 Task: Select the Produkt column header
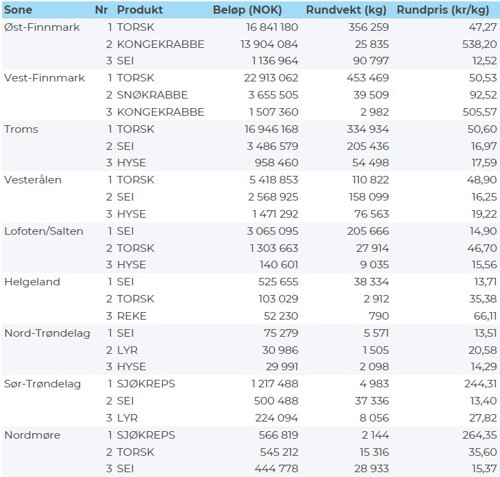pyautogui.click(x=140, y=10)
